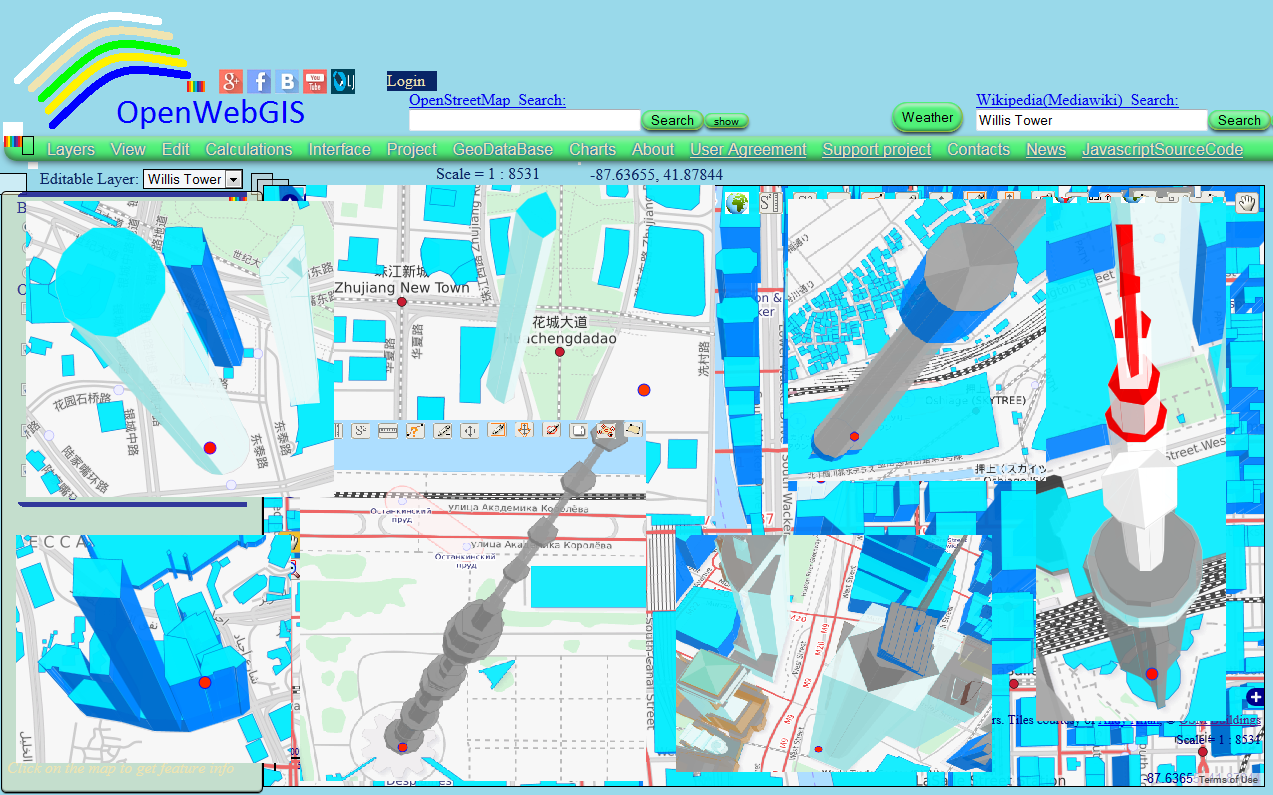Open the Editable Layer dropdown
Image resolution: width=1273 pixels, height=795 pixels.
point(193,179)
